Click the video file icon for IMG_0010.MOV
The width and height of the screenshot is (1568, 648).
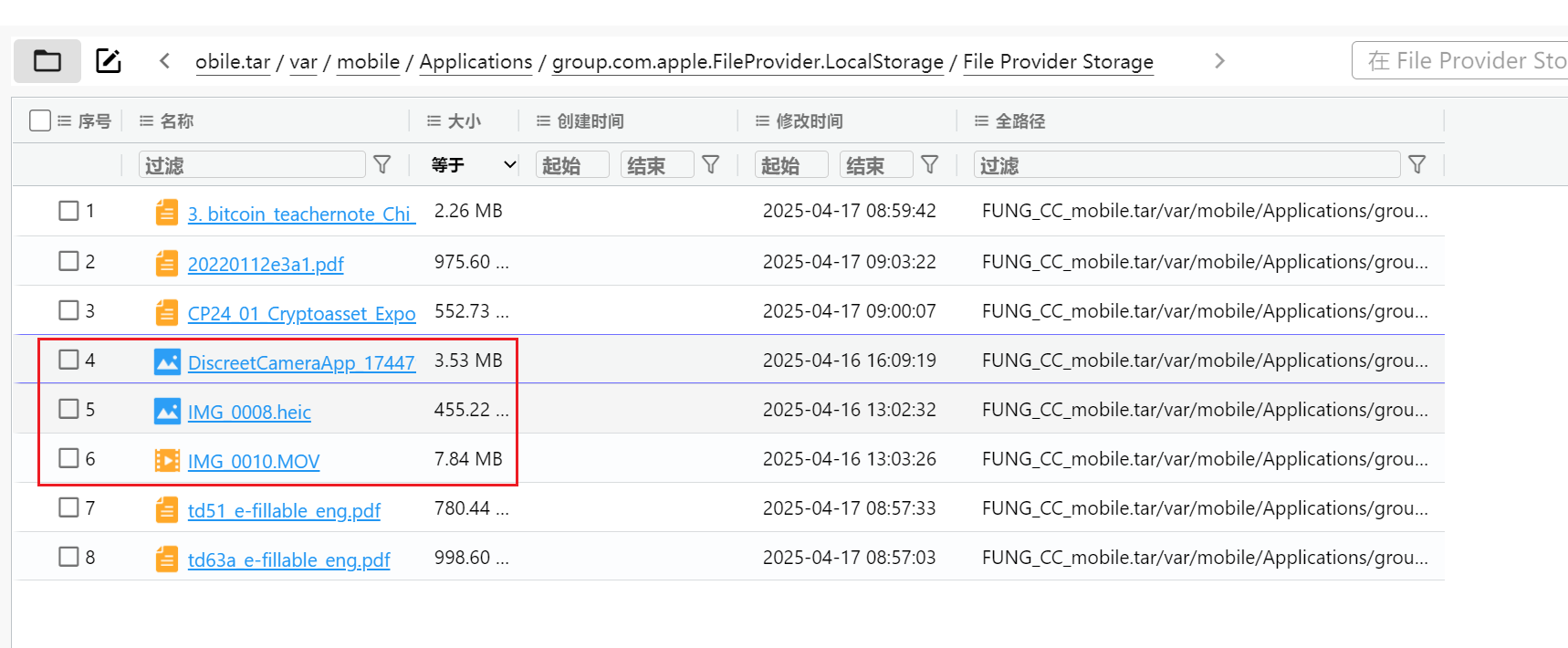[167, 460]
